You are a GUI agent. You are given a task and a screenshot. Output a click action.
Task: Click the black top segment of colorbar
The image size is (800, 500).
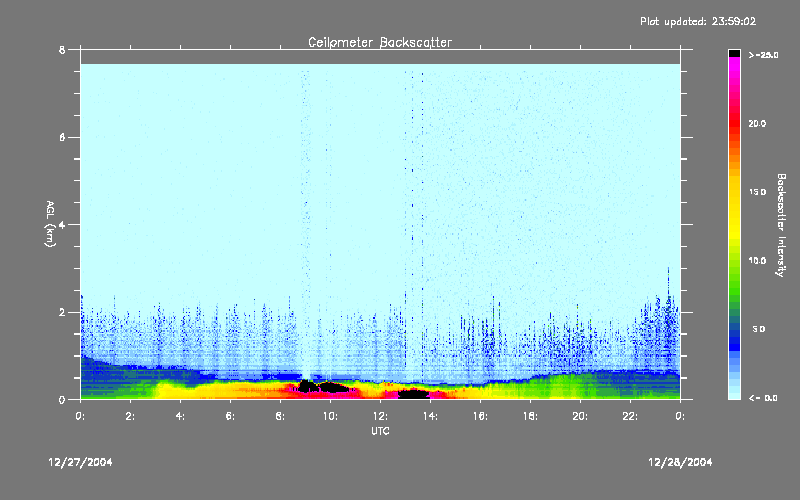point(734,53)
